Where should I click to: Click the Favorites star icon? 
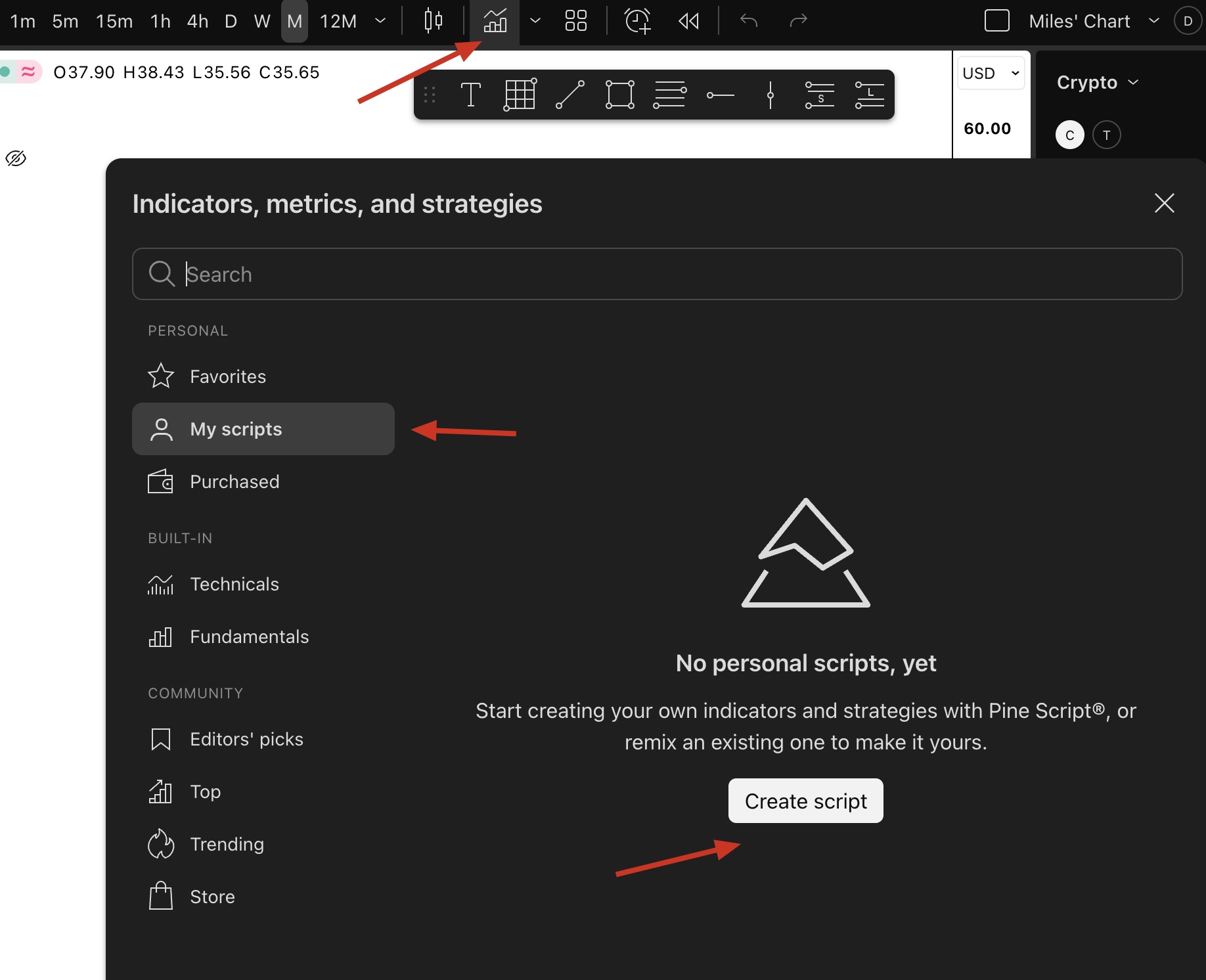pyautogui.click(x=161, y=376)
